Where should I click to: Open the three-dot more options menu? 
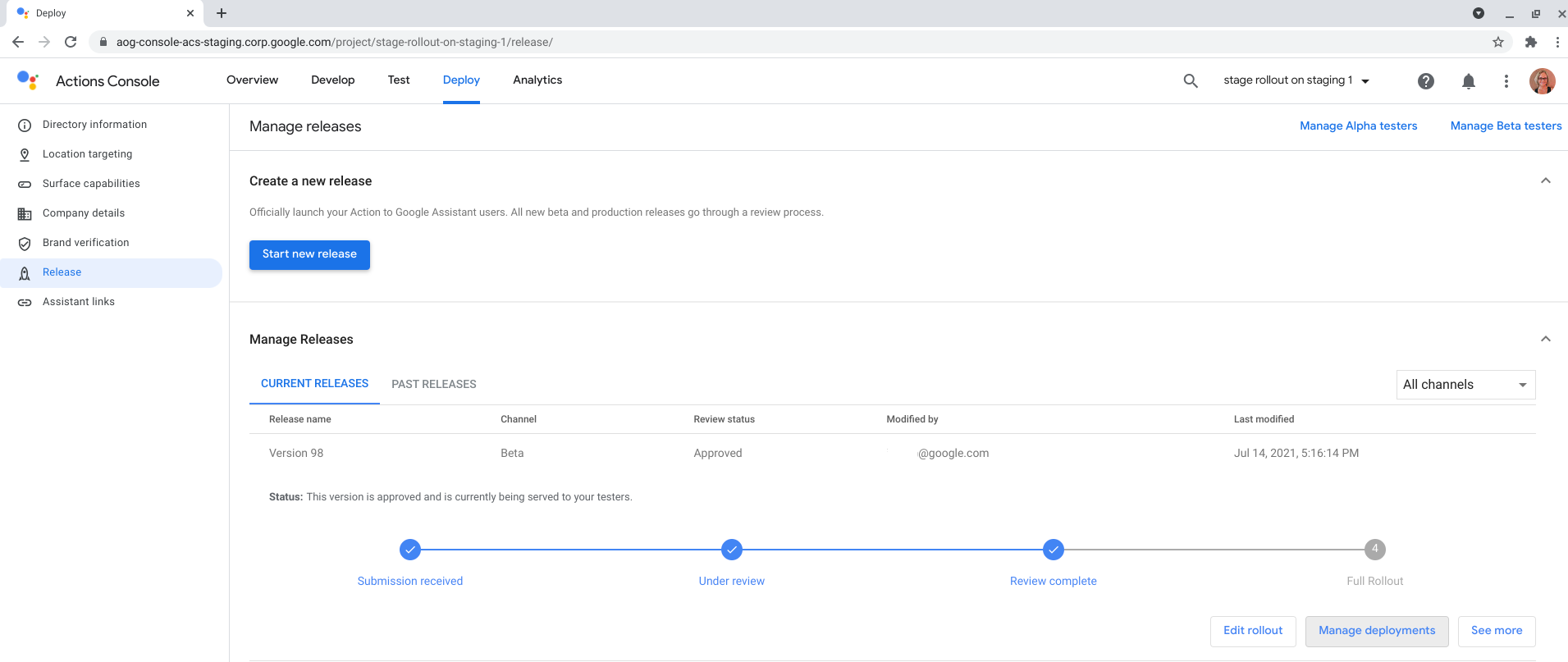click(1506, 80)
